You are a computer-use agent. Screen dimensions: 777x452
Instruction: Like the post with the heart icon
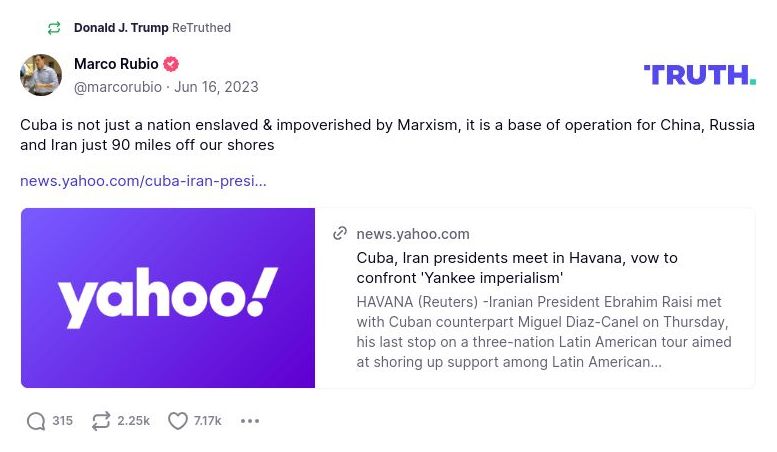[x=178, y=421]
